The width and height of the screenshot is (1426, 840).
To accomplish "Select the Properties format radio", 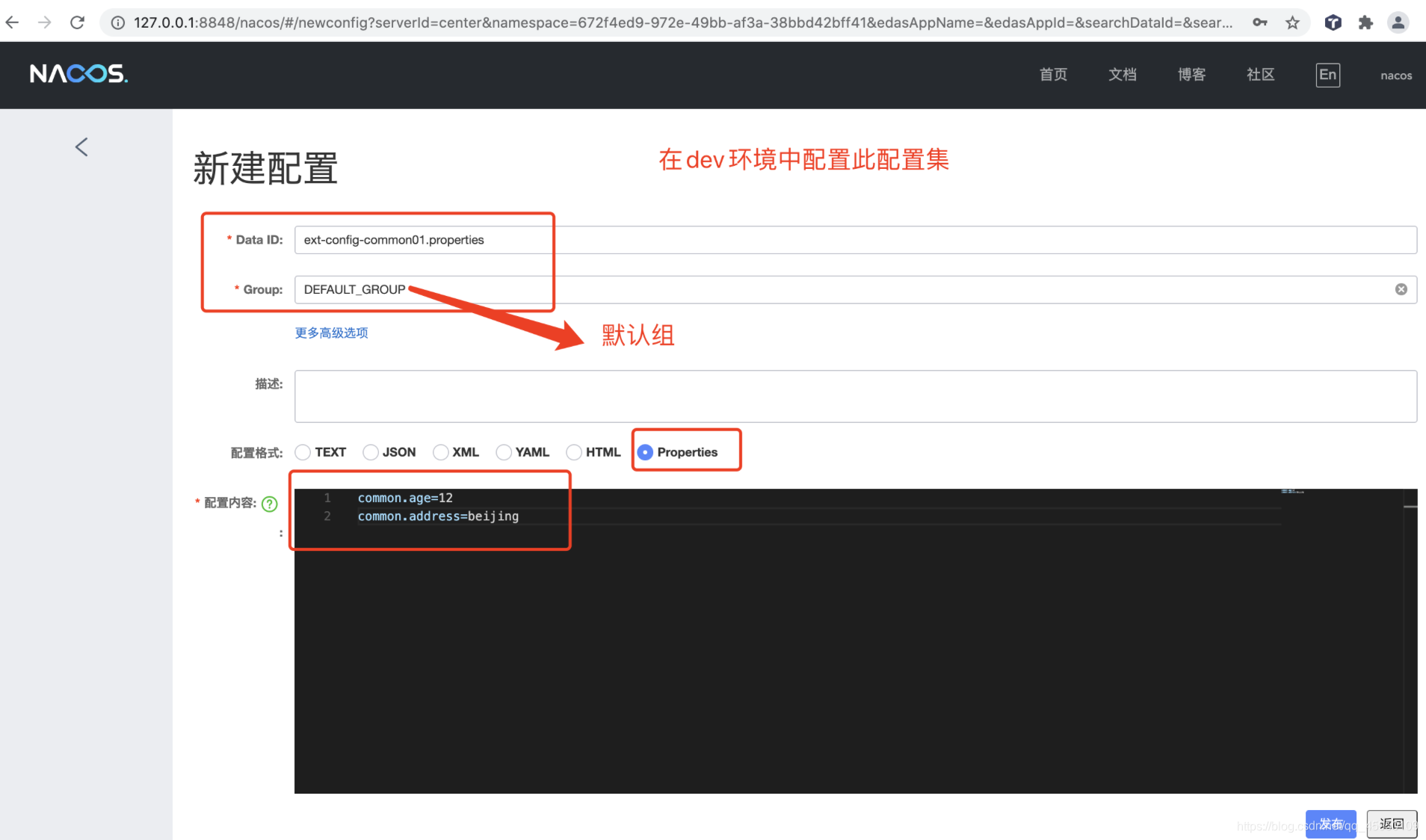I will click(x=645, y=452).
